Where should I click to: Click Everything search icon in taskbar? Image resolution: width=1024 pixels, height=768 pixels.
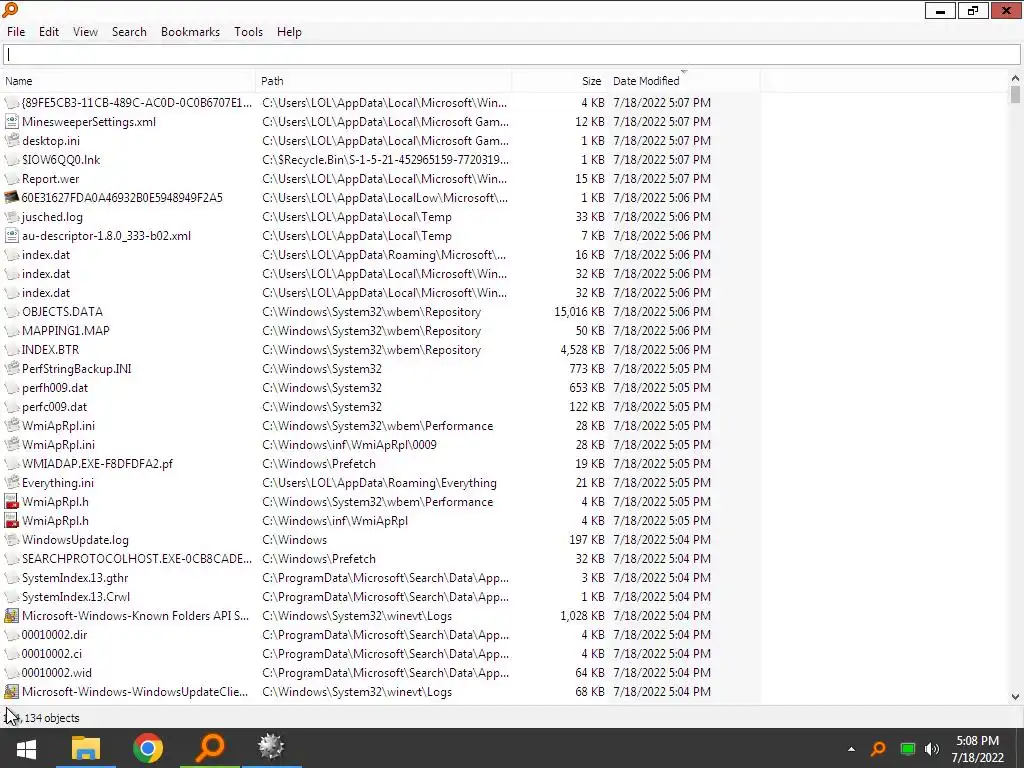pyautogui.click(x=210, y=748)
